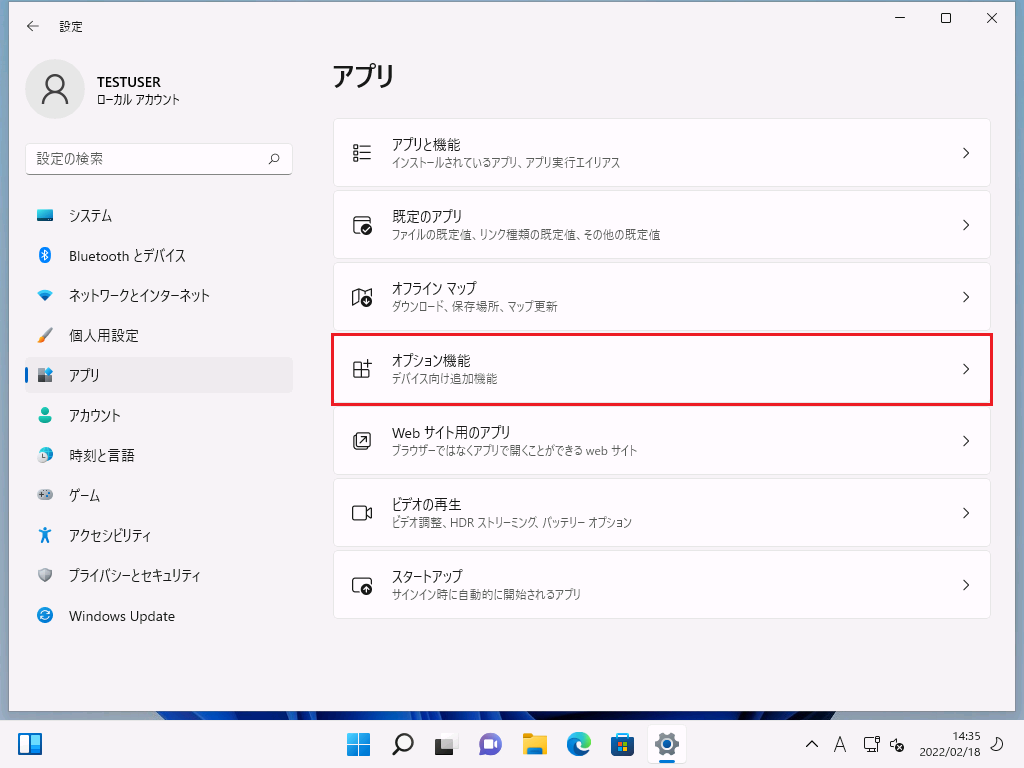Click the Windows Update sync icon
The width and height of the screenshot is (1024, 768).
45,616
